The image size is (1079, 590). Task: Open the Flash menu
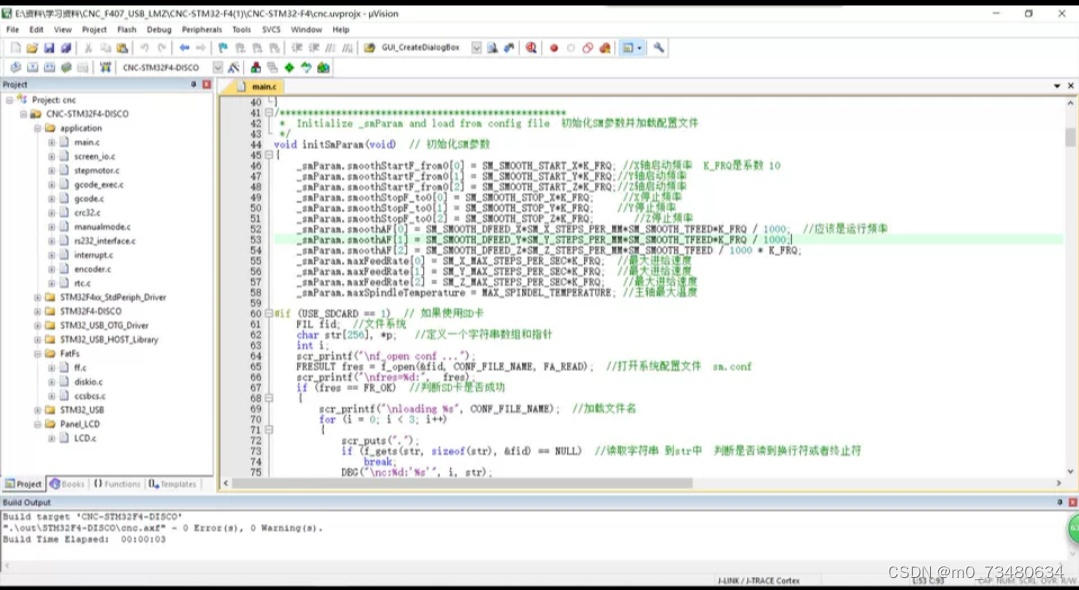(x=127, y=30)
